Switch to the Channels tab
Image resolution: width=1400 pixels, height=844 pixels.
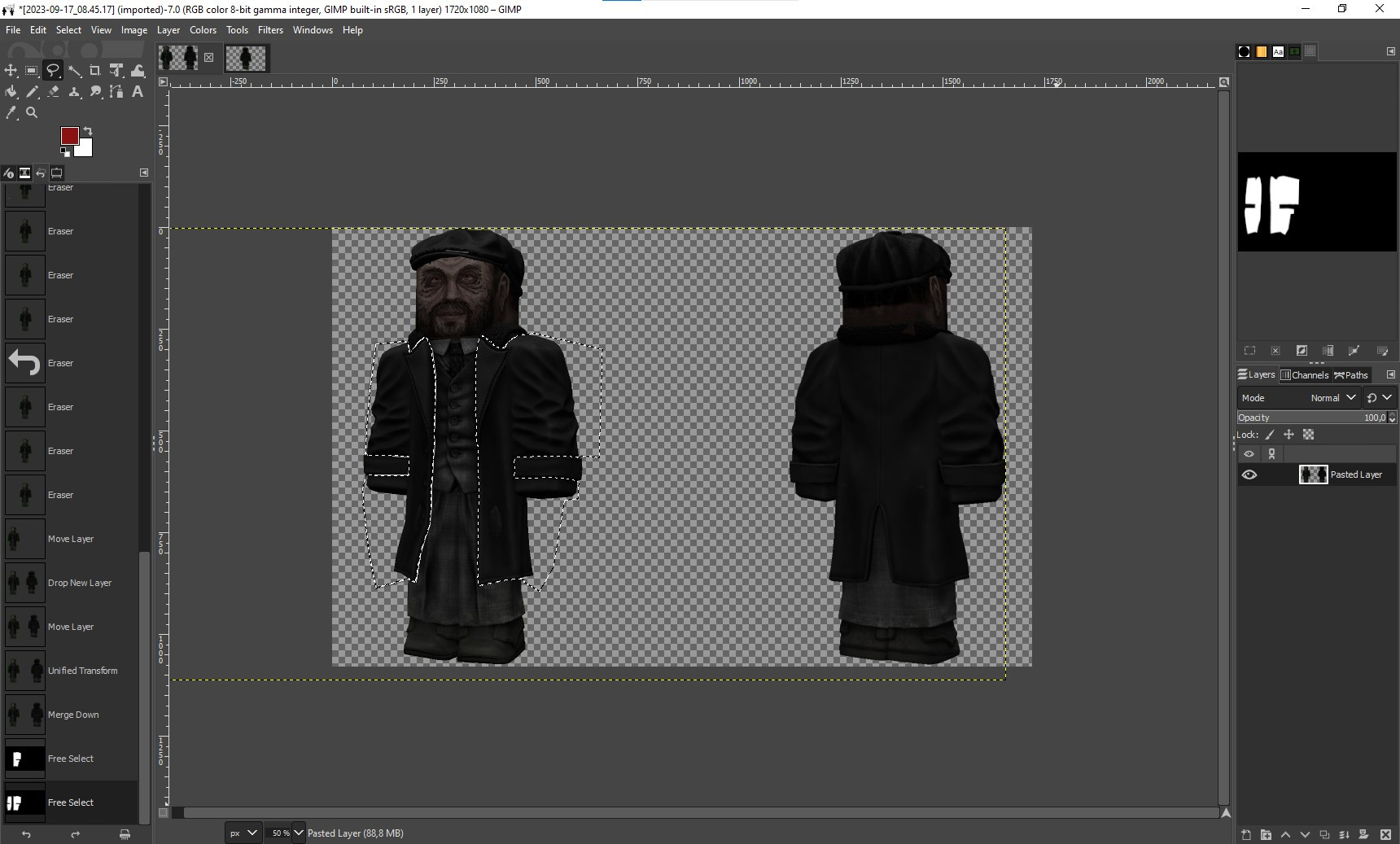(1304, 375)
